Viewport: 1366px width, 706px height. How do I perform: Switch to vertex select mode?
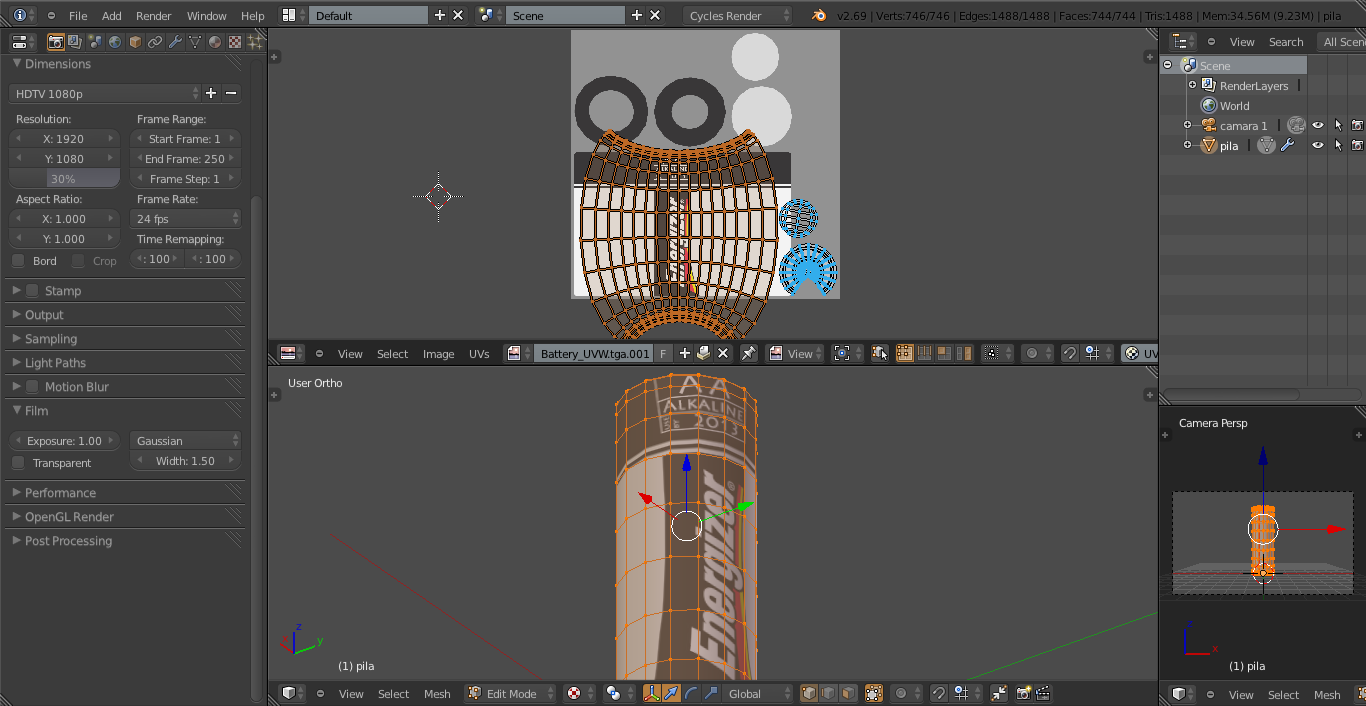809,693
